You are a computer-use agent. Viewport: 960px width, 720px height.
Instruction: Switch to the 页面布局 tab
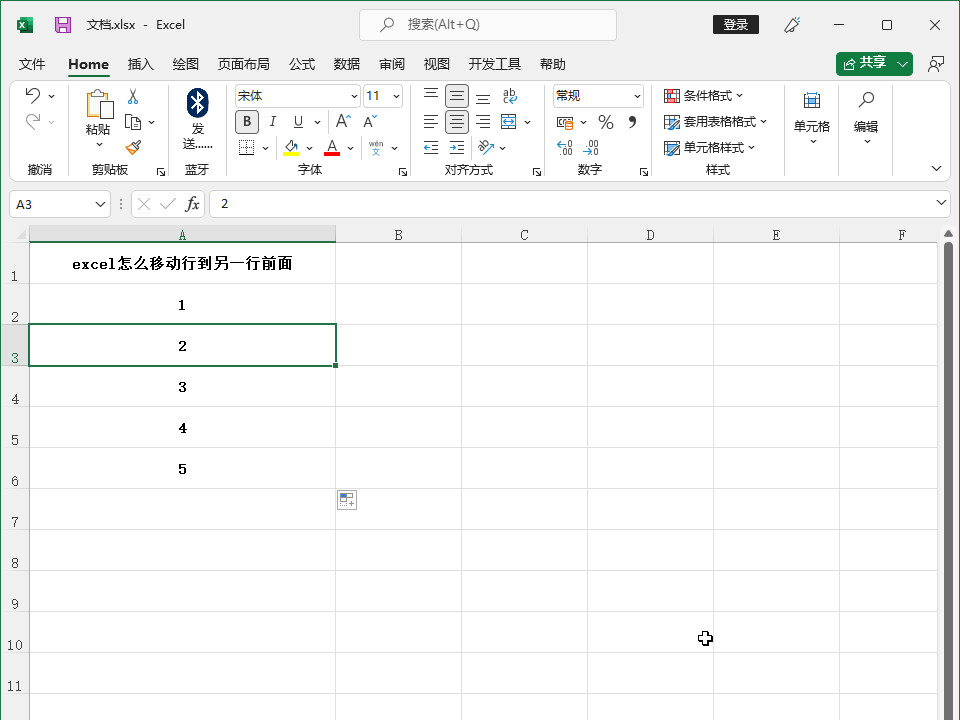click(x=243, y=64)
